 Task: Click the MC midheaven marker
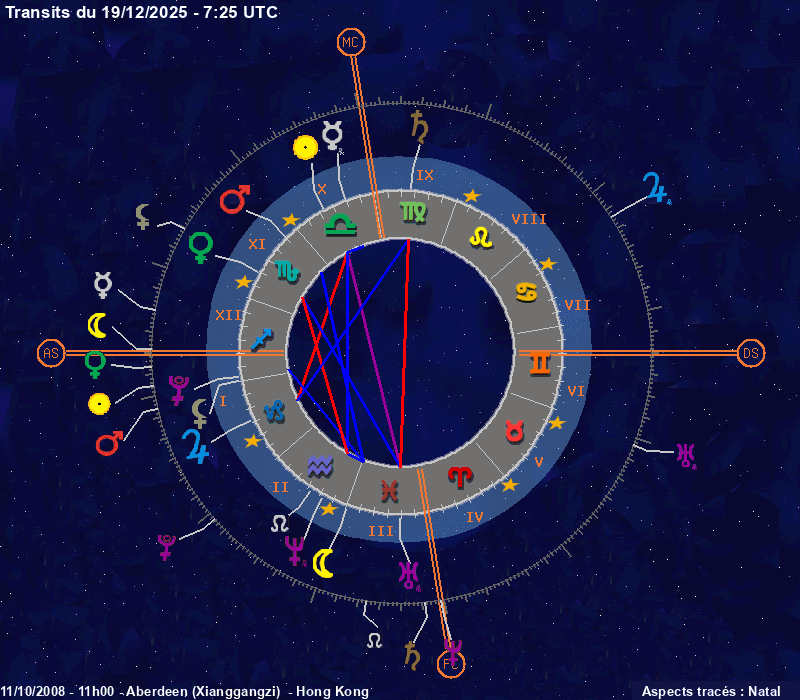350,42
